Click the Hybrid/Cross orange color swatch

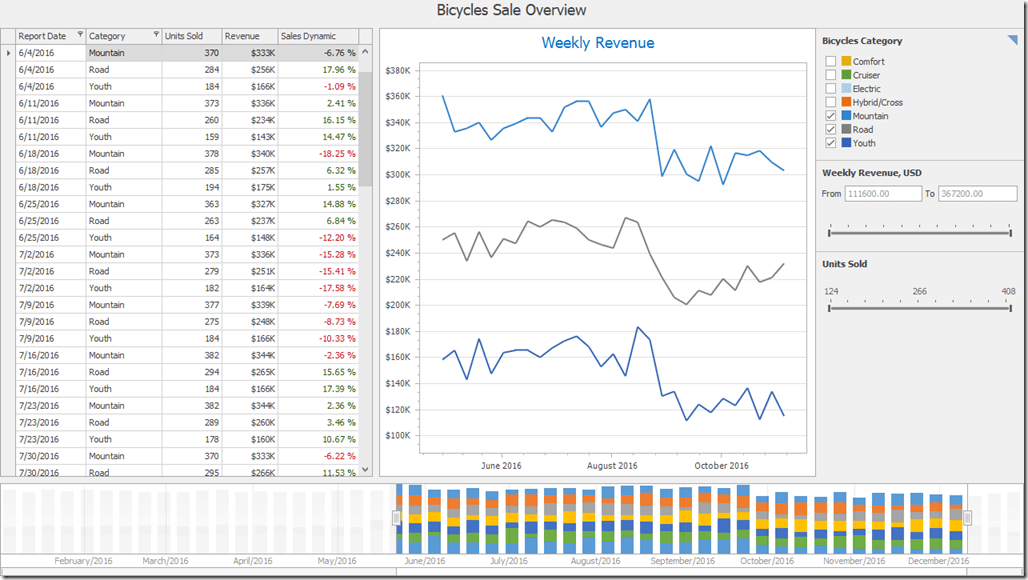846,102
